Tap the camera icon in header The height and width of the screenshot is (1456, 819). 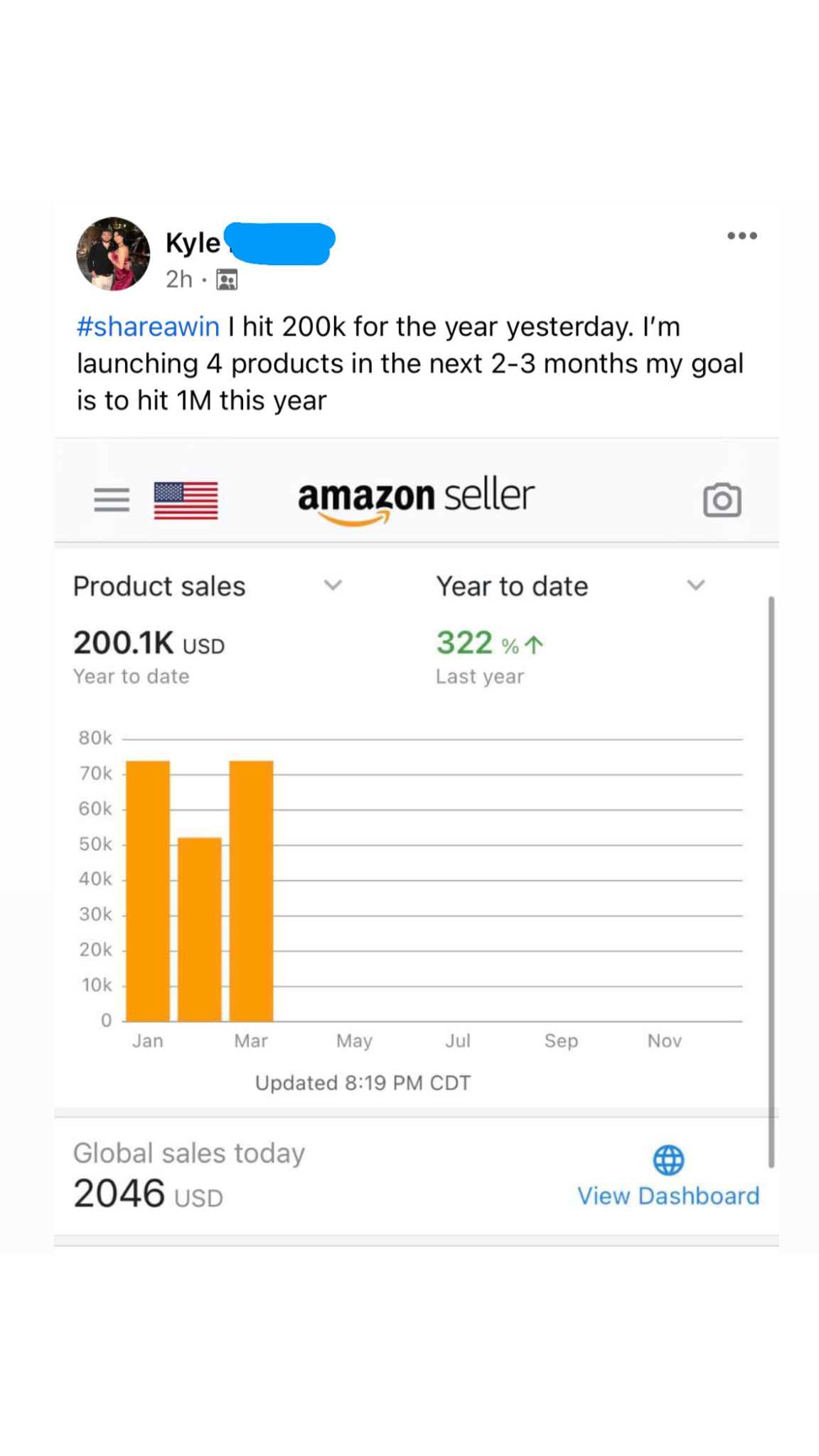coord(722,500)
